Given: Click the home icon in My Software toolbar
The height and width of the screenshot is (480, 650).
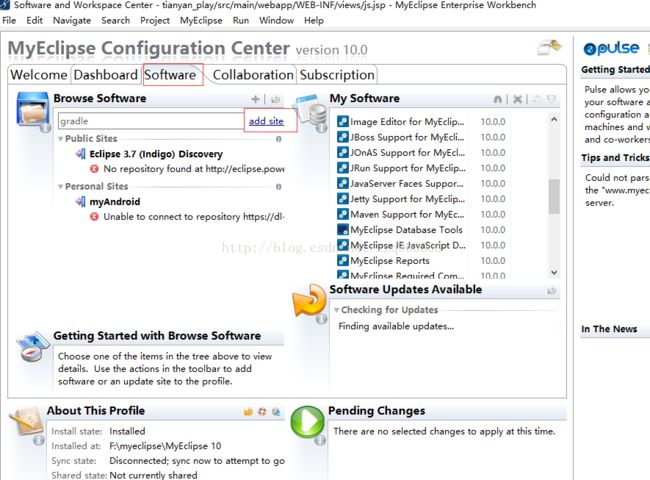Looking at the screenshot, I should point(498,99).
